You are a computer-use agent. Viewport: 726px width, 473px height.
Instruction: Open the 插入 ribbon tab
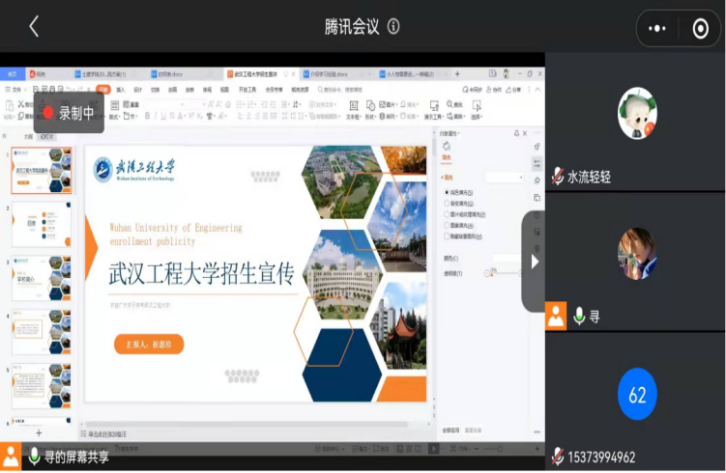[x=121, y=90]
